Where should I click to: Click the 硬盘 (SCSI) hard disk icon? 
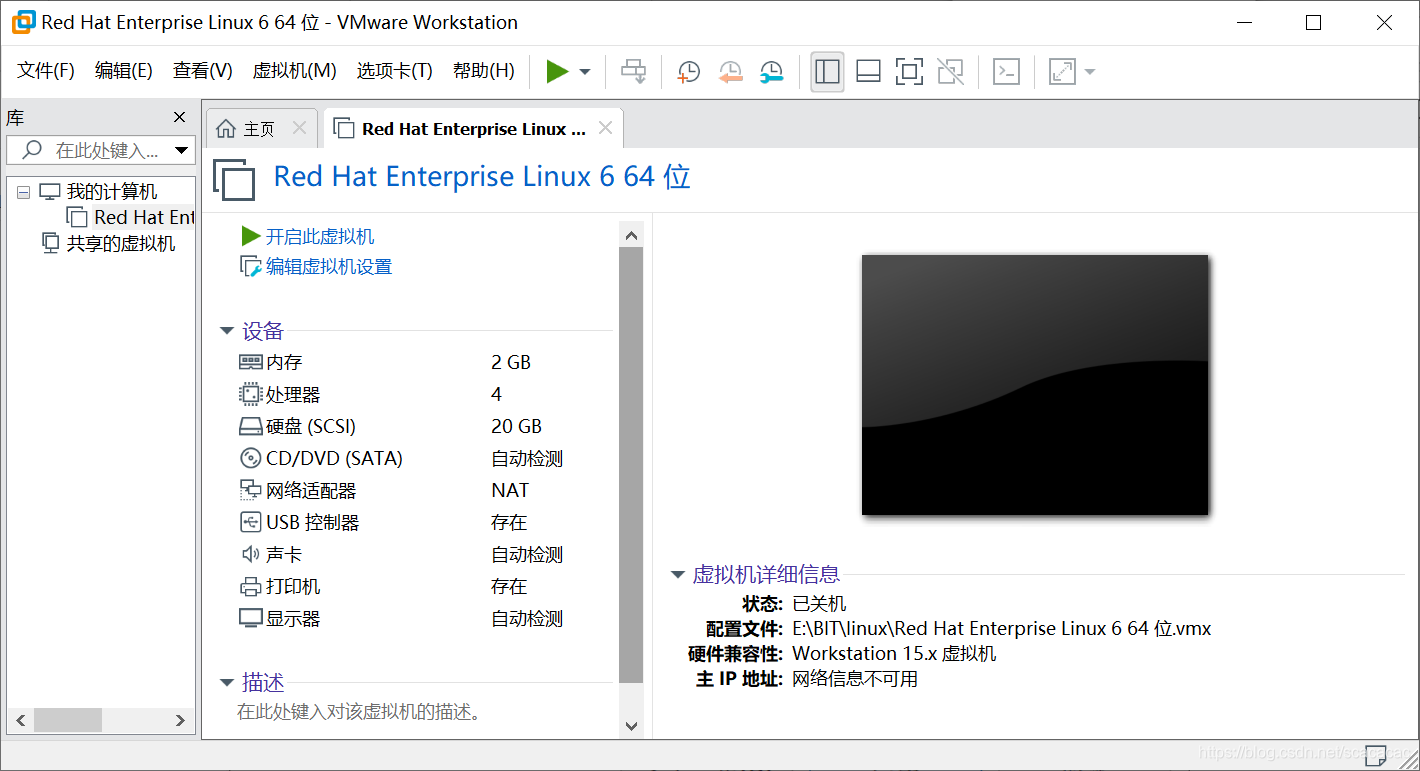[250, 427]
